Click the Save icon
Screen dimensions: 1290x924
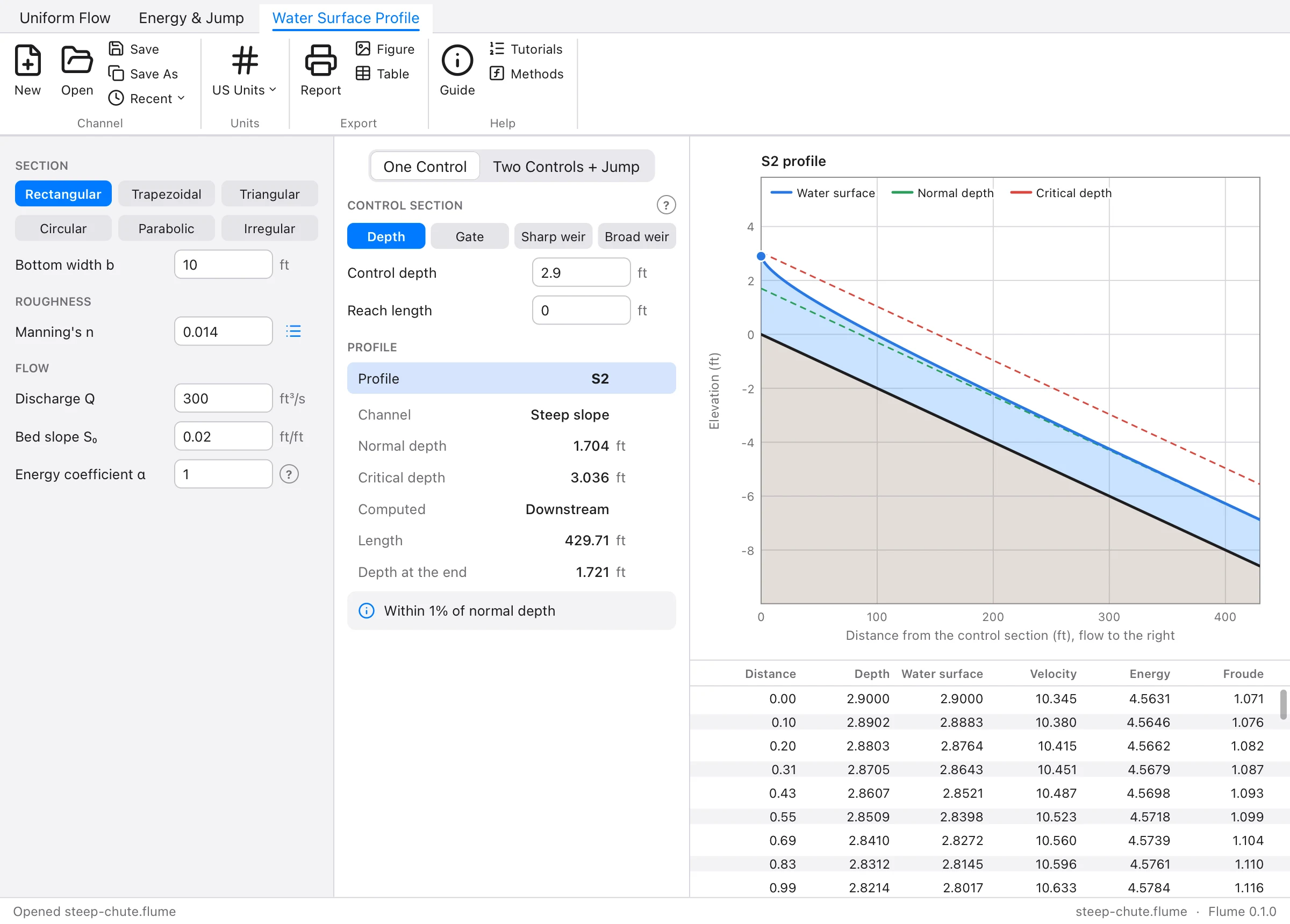[x=116, y=49]
